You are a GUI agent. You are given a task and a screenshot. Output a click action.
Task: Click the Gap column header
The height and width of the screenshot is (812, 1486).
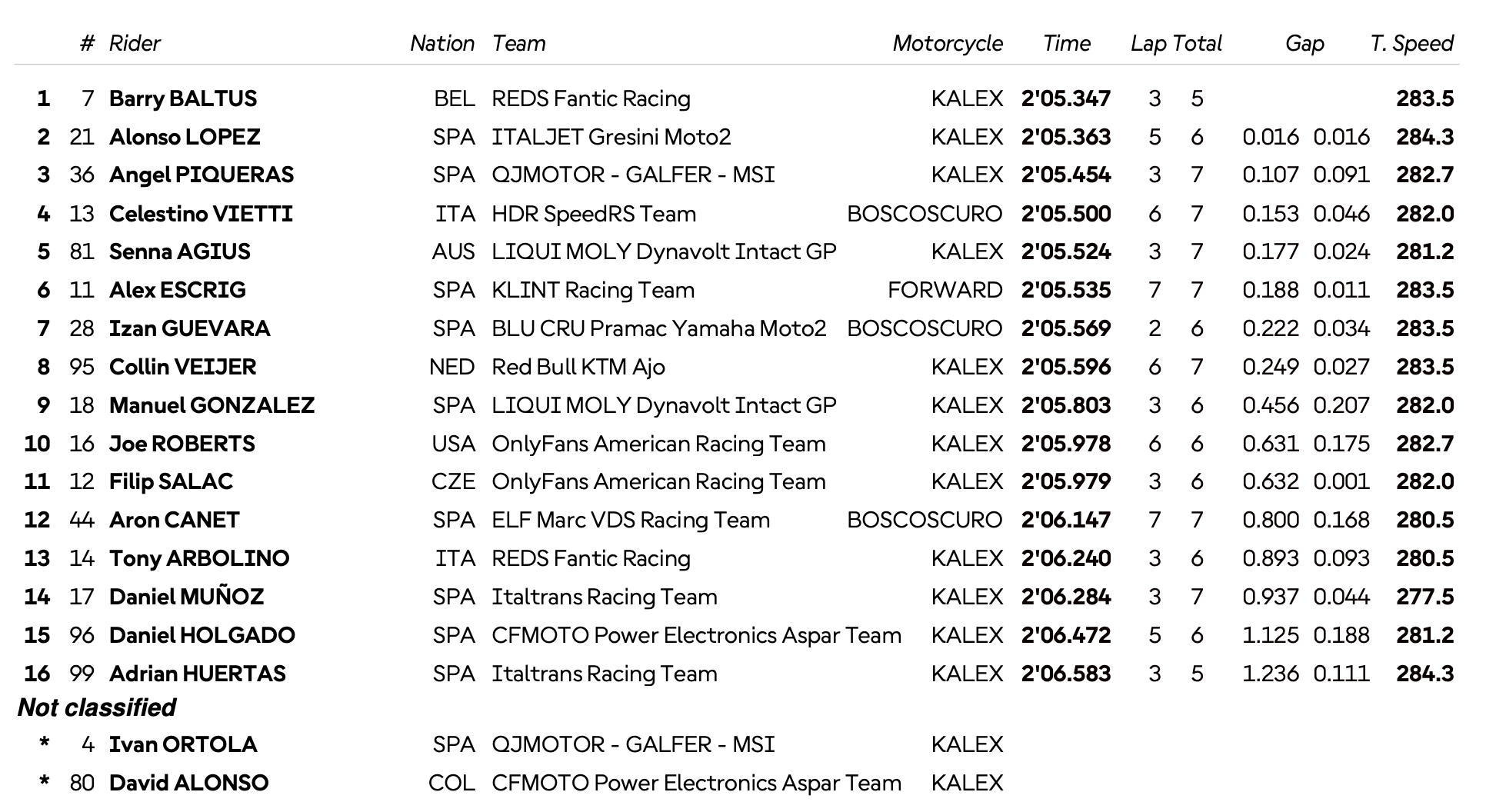(x=1304, y=43)
